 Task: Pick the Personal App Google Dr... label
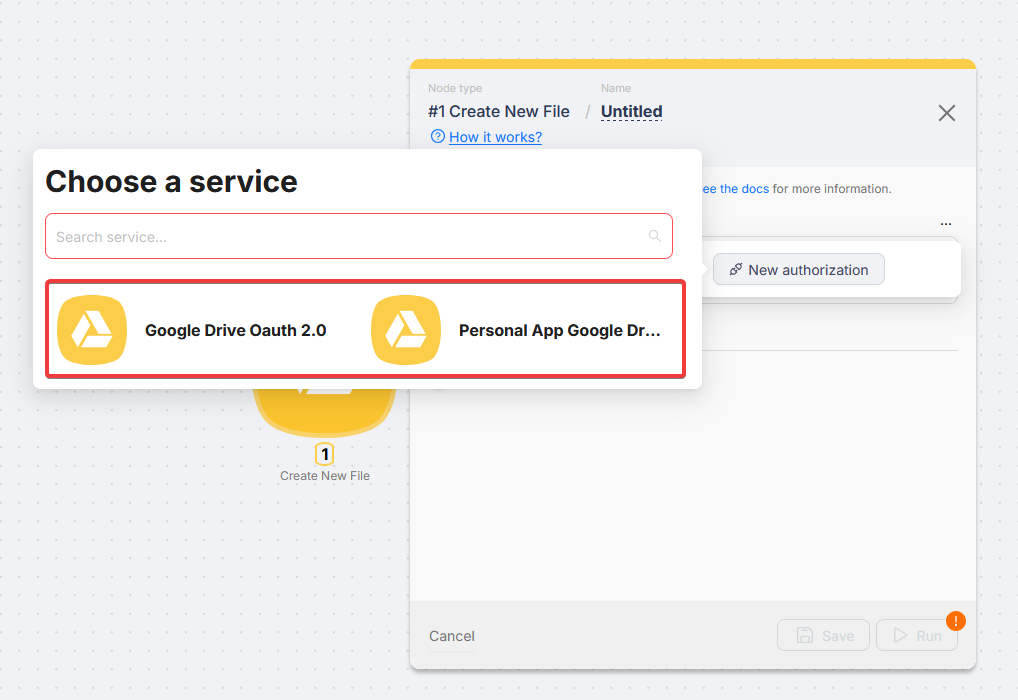coord(559,330)
